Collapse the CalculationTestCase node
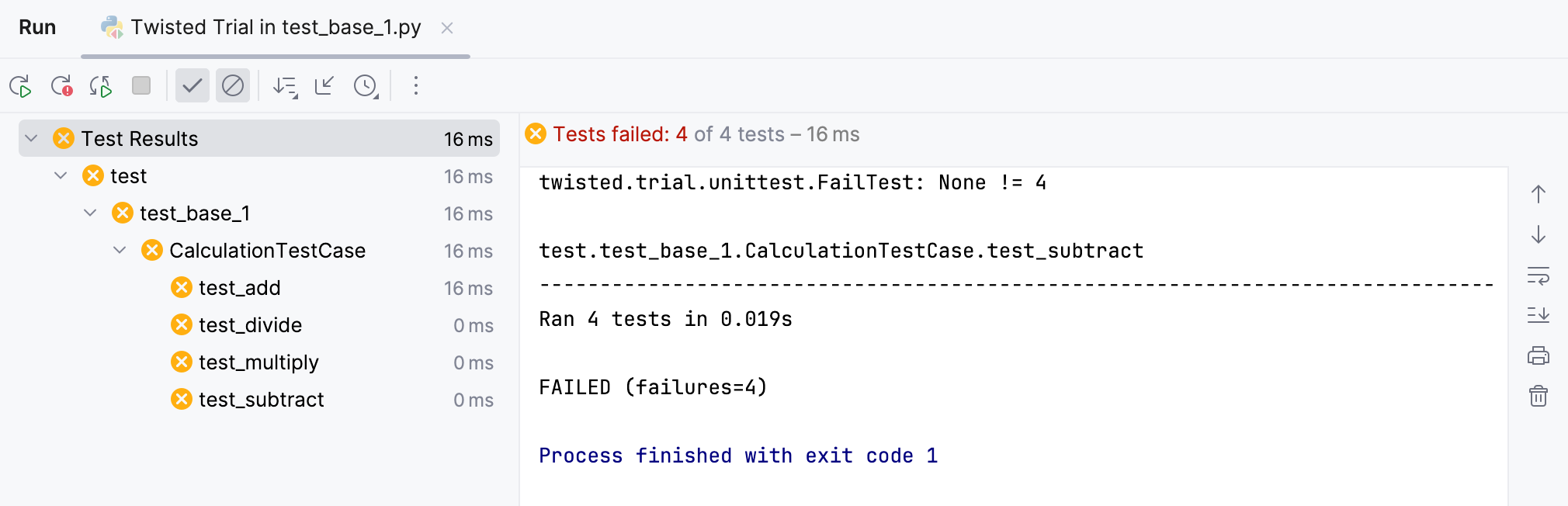1568x506 pixels. (119, 250)
